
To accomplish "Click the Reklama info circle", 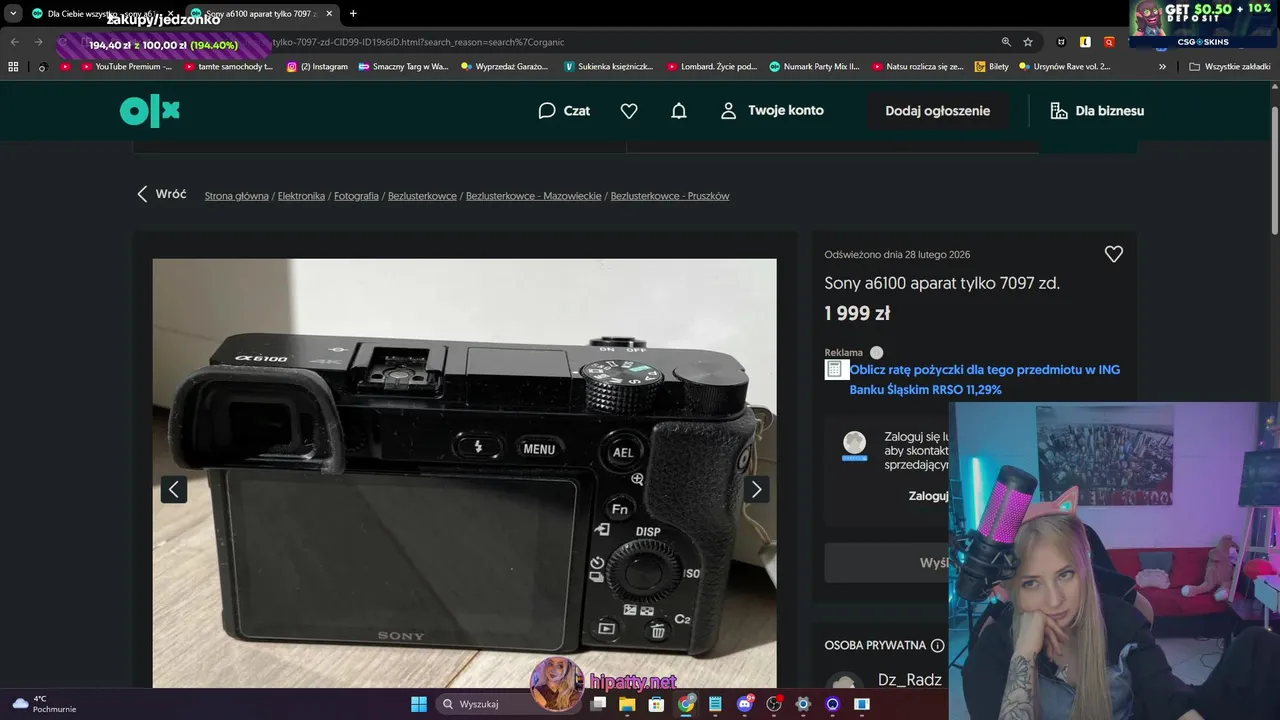I will tap(877, 352).
